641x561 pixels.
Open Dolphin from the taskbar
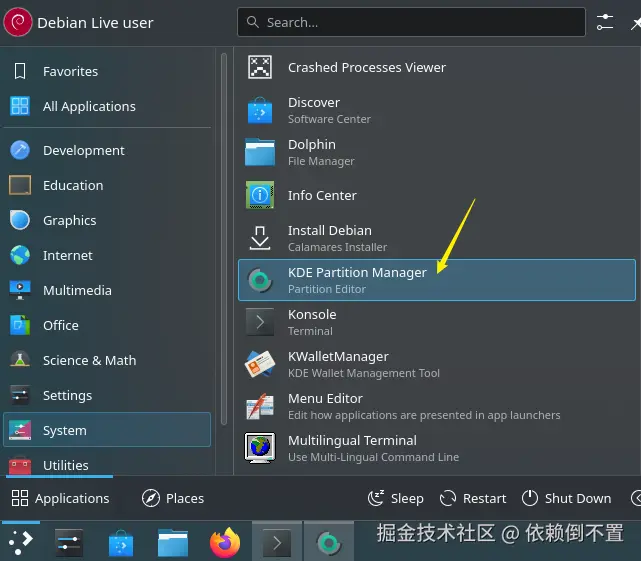[x=173, y=543]
